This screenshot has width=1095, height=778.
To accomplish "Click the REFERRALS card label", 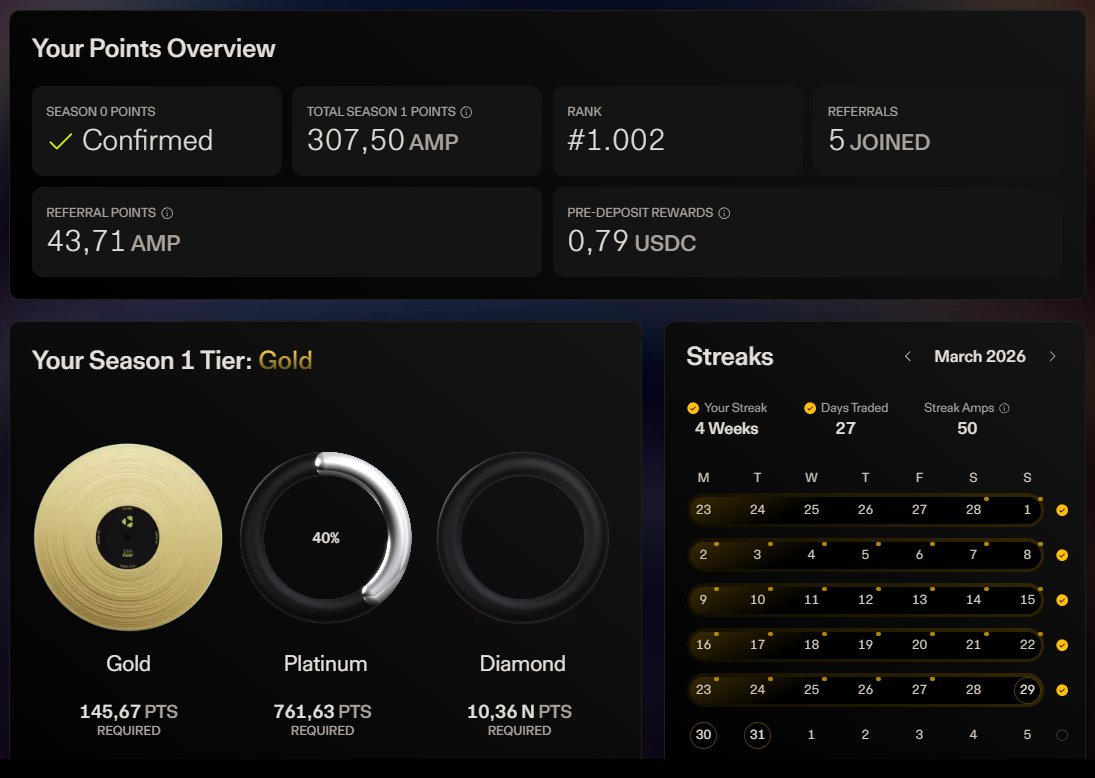I will (x=862, y=112).
